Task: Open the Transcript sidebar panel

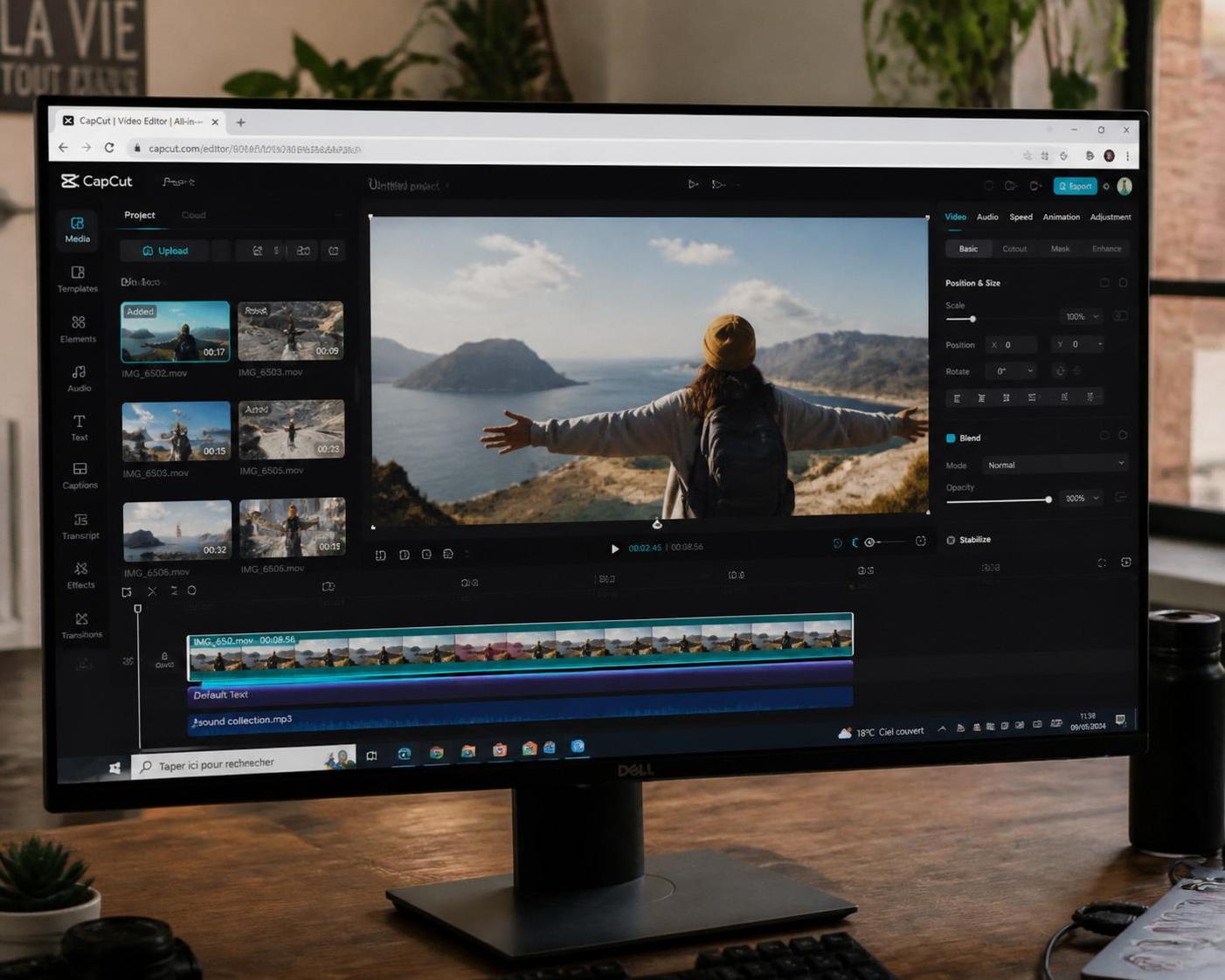Action: coord(80,526)
